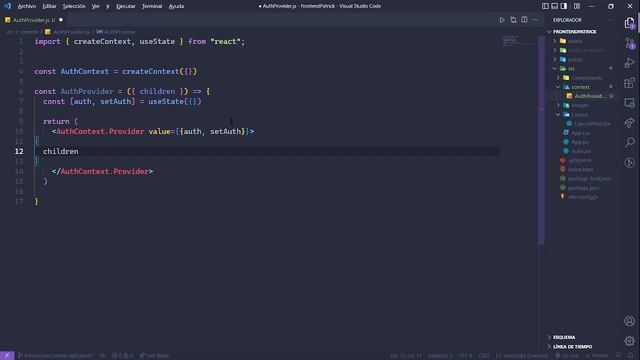Screen dimensions: 640x360
Task: Open App.jsx in the Explorer
Action: pos(576,142)
